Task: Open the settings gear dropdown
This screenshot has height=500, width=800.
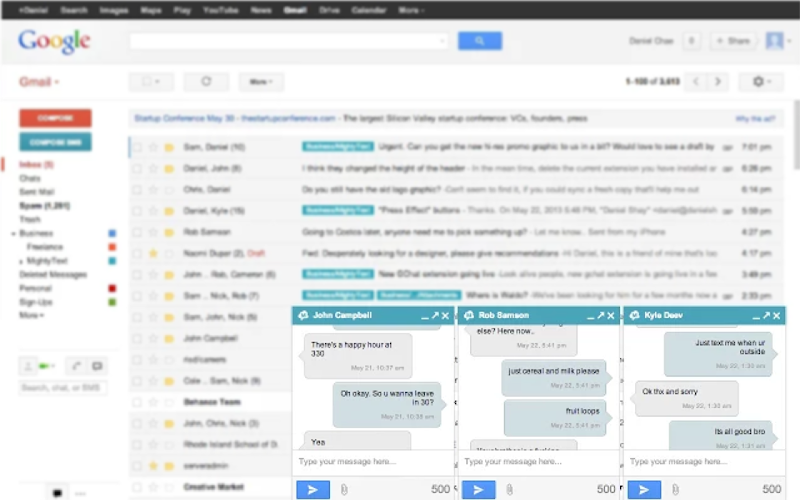Action: point(761,82)
